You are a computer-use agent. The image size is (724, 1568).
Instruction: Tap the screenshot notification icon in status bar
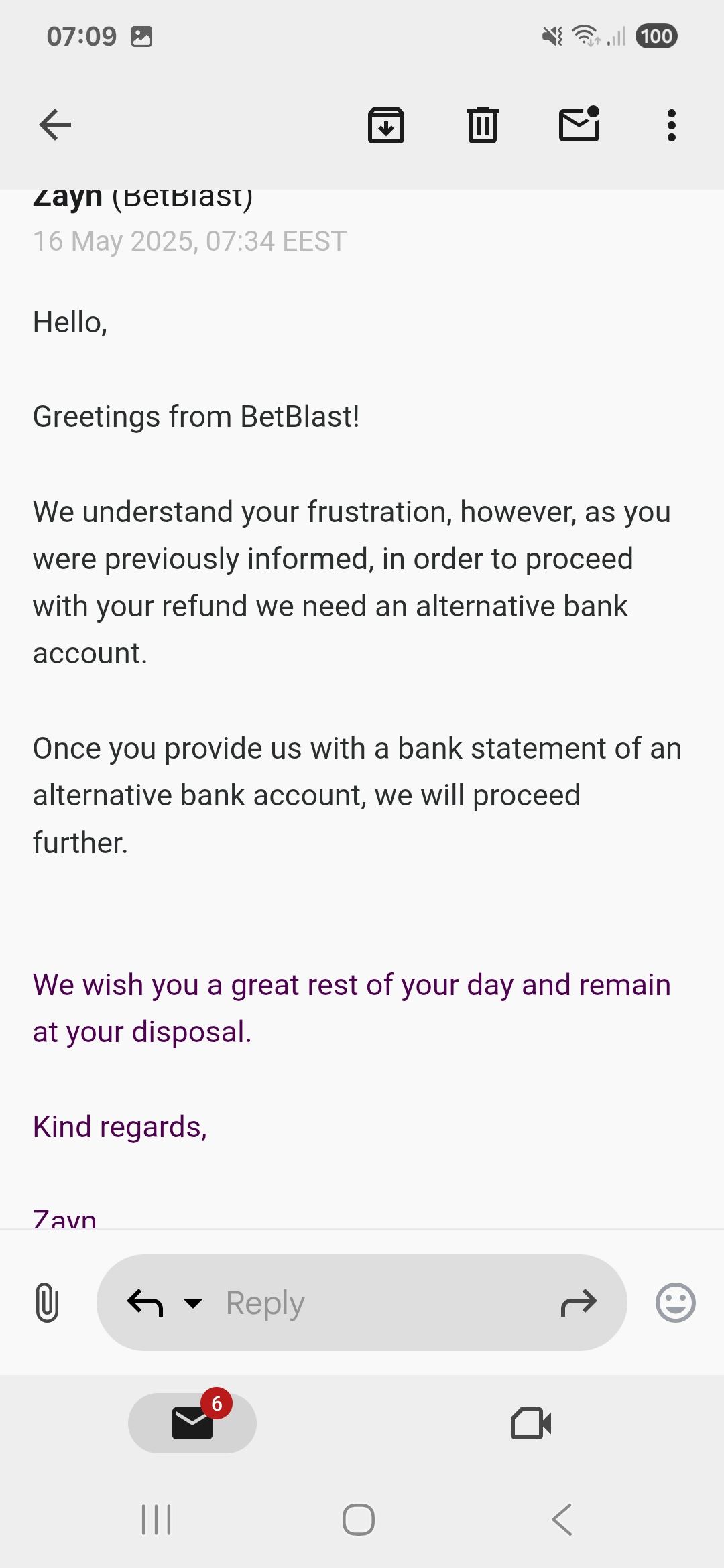click(x=141, y=37)
